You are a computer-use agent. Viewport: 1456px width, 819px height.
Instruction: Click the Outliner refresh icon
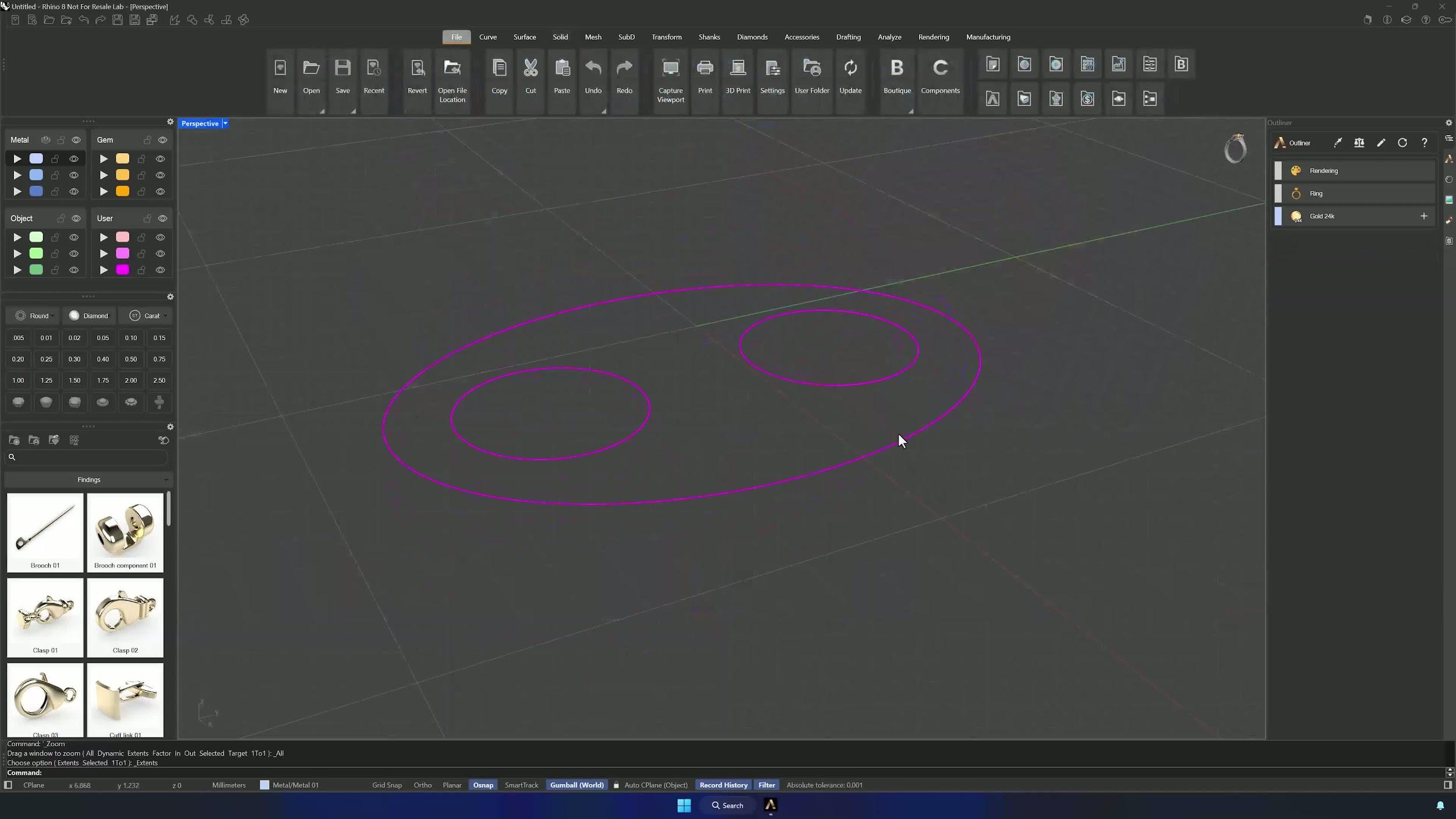pos(1402,143)
